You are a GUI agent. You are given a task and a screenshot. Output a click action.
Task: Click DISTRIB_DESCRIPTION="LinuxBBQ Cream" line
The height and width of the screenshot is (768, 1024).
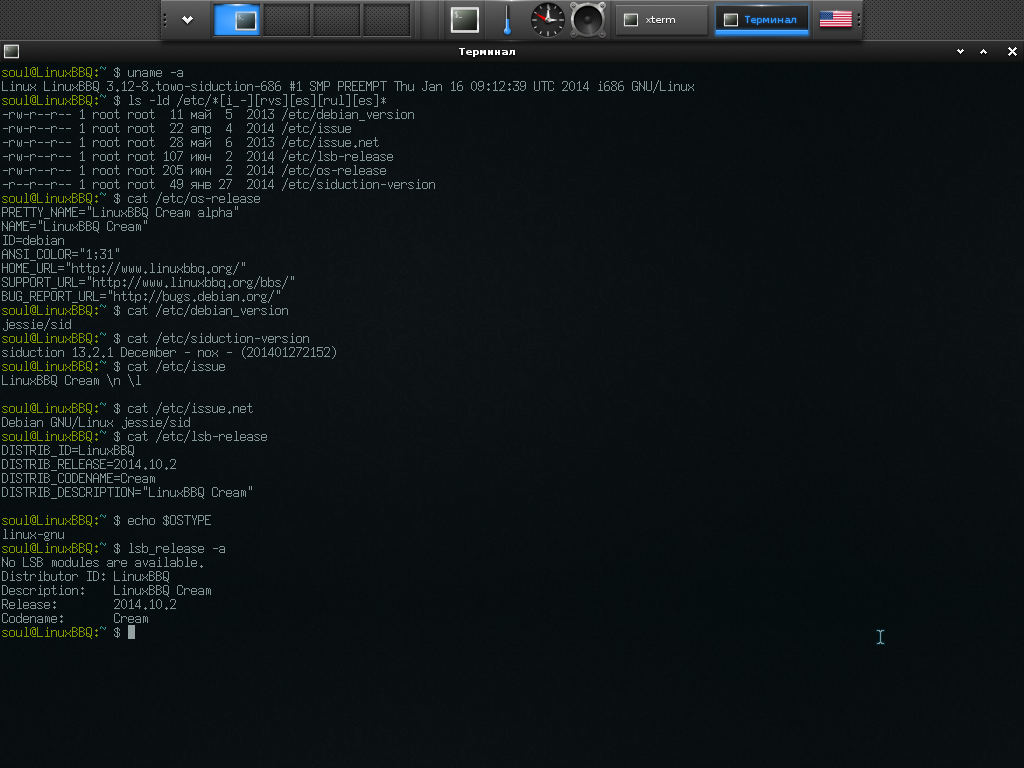click(x=127, y=493)
